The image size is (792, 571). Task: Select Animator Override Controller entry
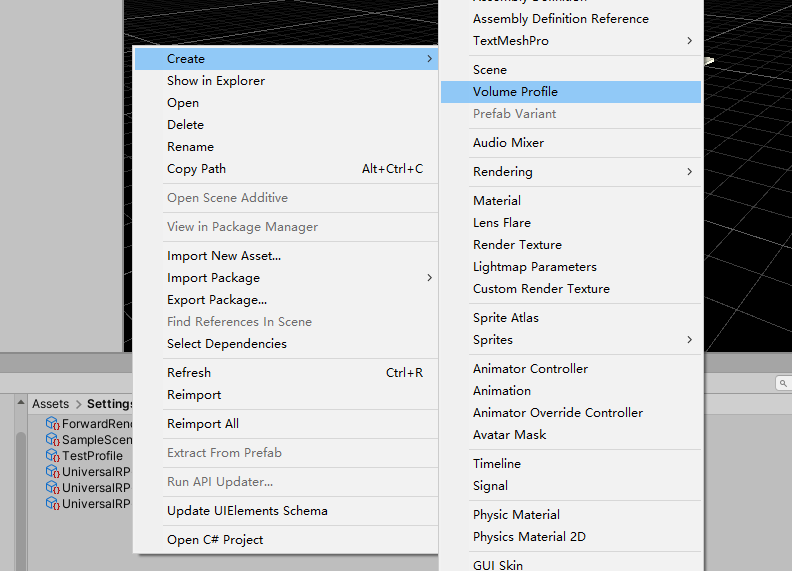[571, 413]
